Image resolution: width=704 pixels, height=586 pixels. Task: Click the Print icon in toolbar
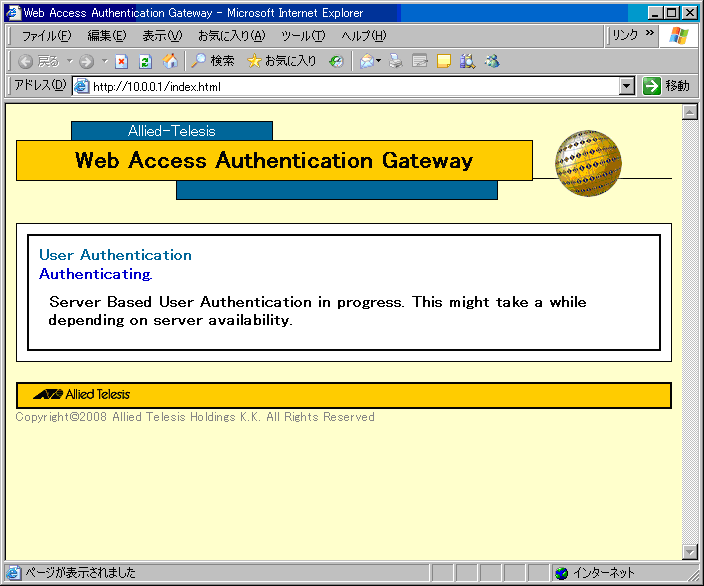[396, 61]
